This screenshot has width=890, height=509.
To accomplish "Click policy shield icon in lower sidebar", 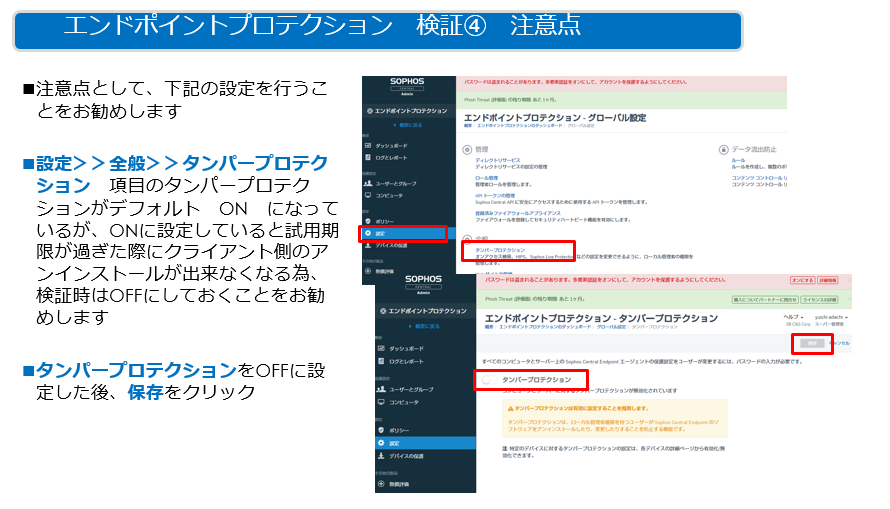I will (381, 430).
